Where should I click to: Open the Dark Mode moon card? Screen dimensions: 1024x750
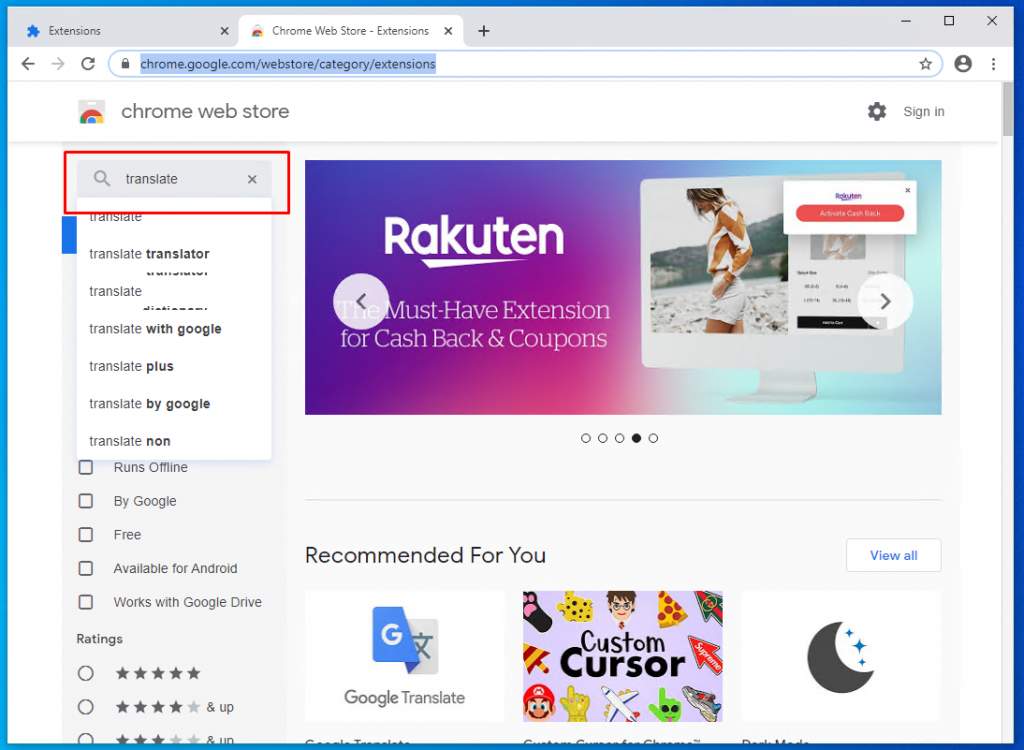841,657
